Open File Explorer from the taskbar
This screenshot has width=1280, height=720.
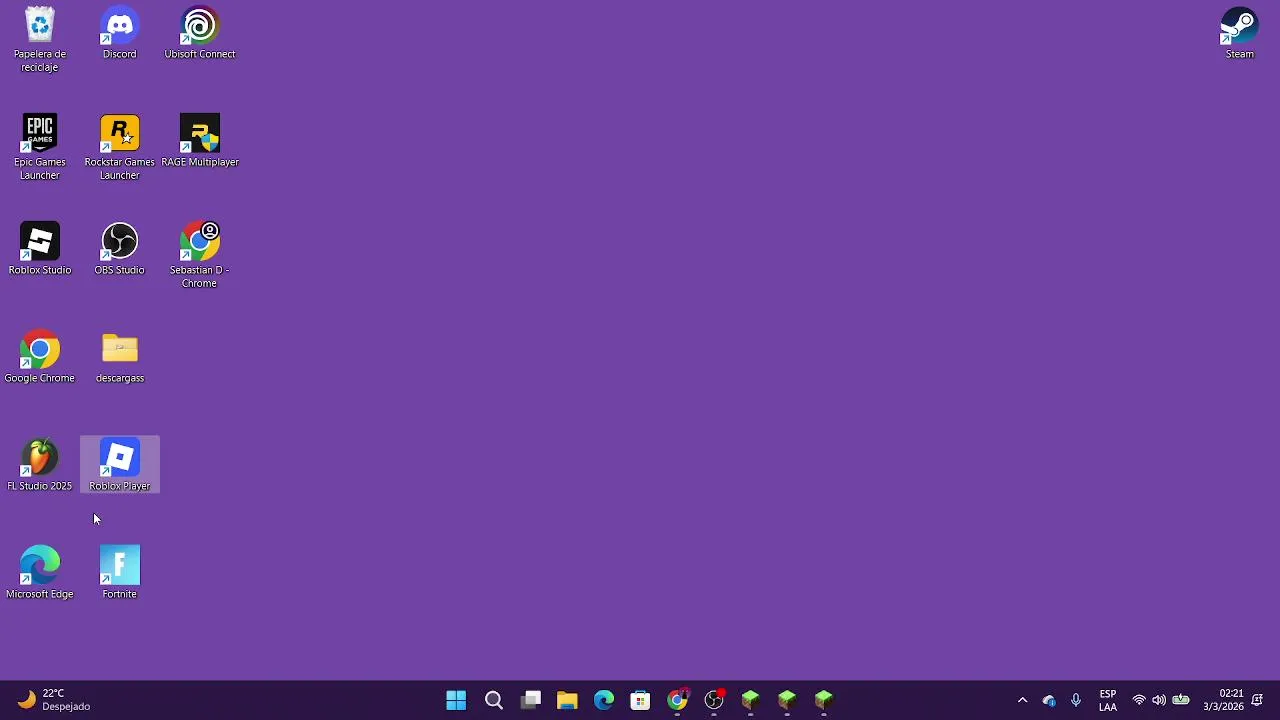point(567,700)
